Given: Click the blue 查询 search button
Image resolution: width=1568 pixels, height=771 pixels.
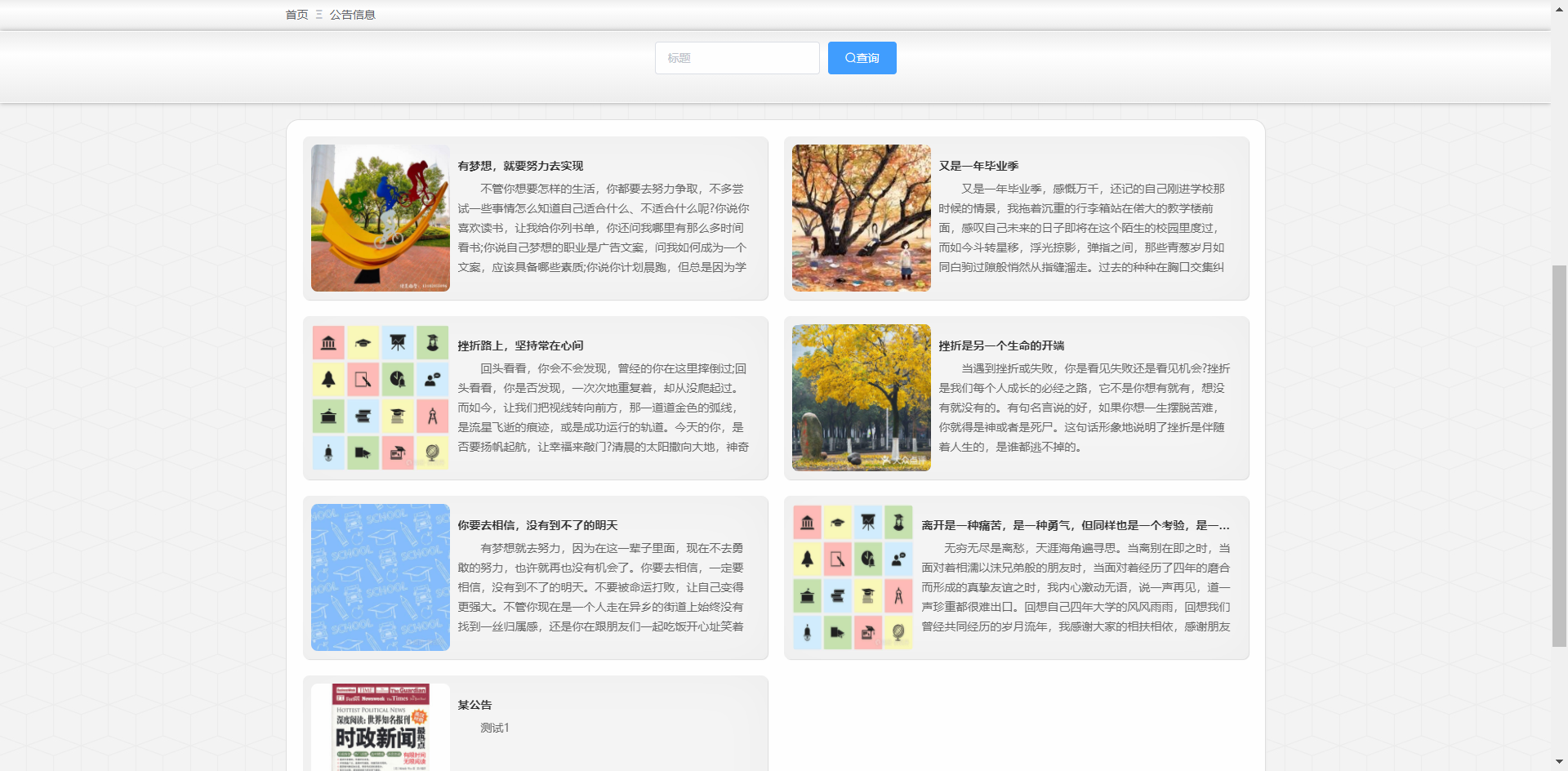Looking at the screenshot, I should tap(862, 58).
